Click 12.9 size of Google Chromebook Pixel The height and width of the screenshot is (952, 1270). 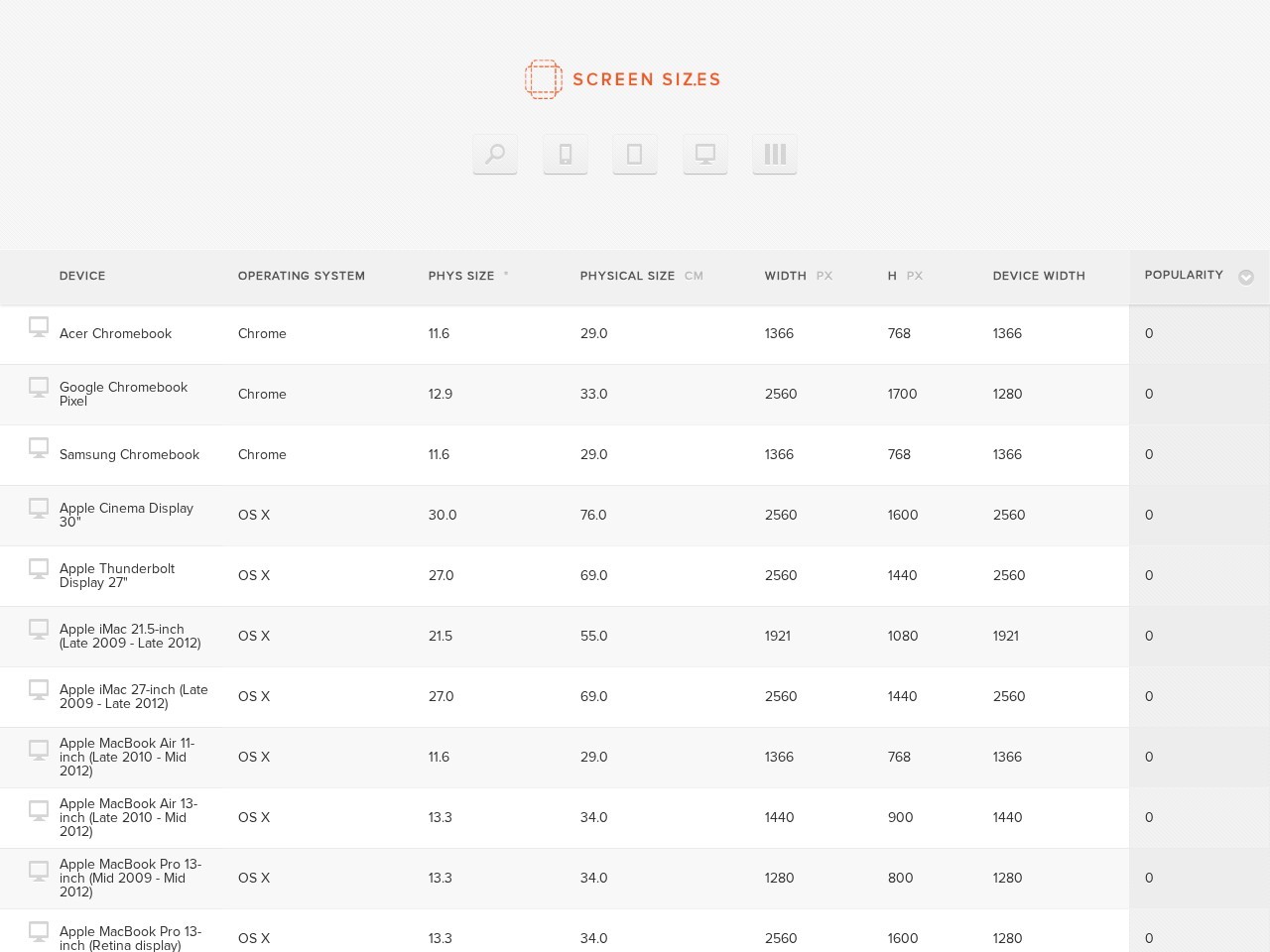click(441, 394)
